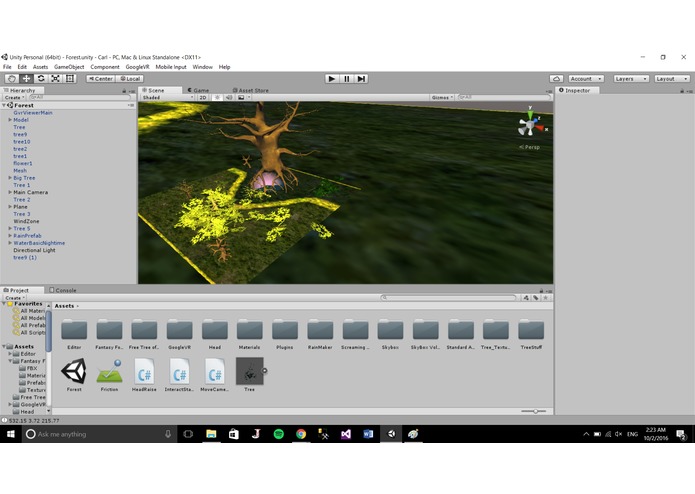Viewport: 695px width, 494px height.
Task: Open the Window menu
Action: click(x=203, y=67)
